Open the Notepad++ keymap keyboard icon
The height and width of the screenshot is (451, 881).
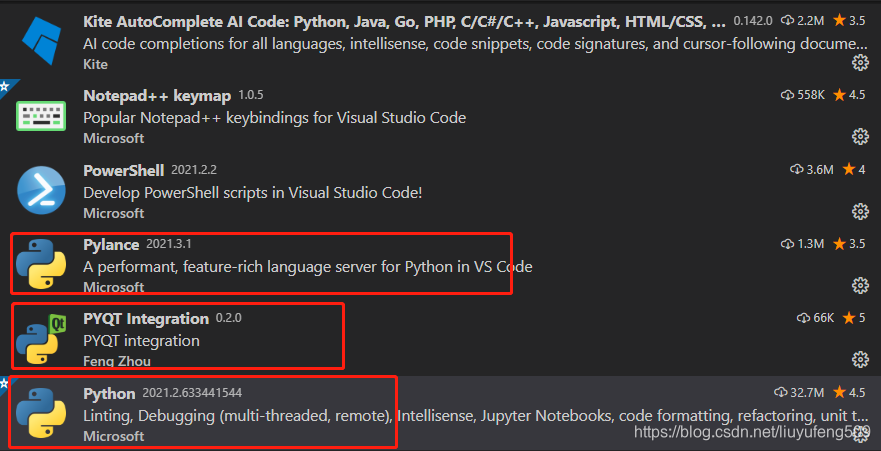click(41, 116)
